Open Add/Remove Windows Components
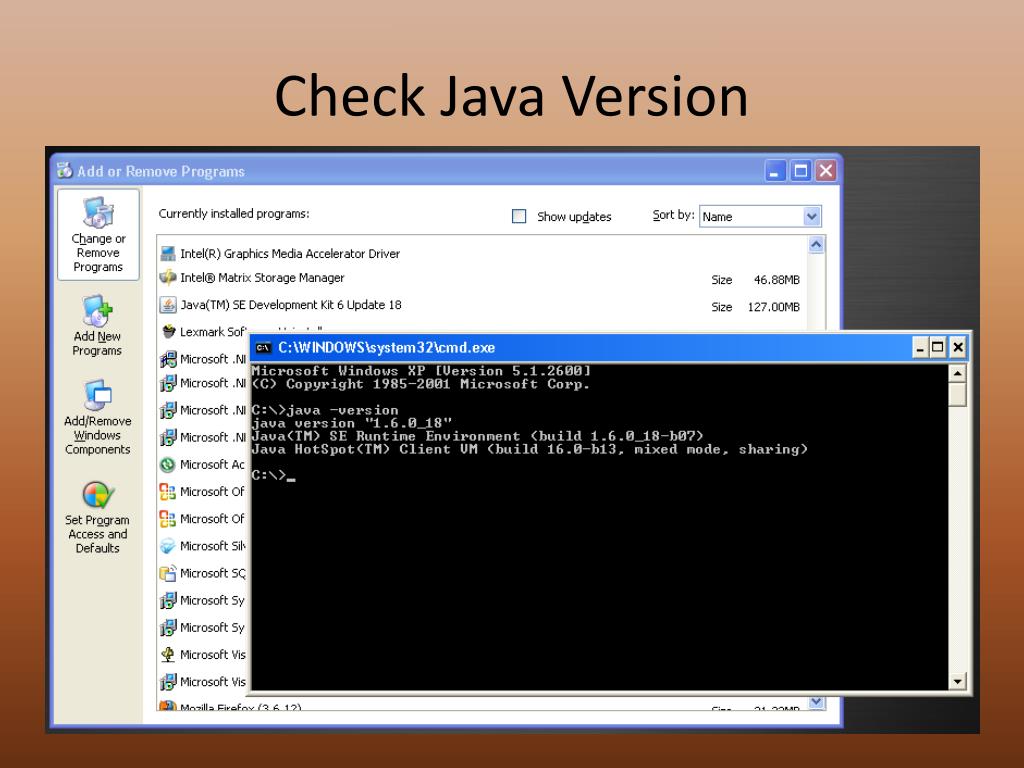 click(x=97, y=397)
